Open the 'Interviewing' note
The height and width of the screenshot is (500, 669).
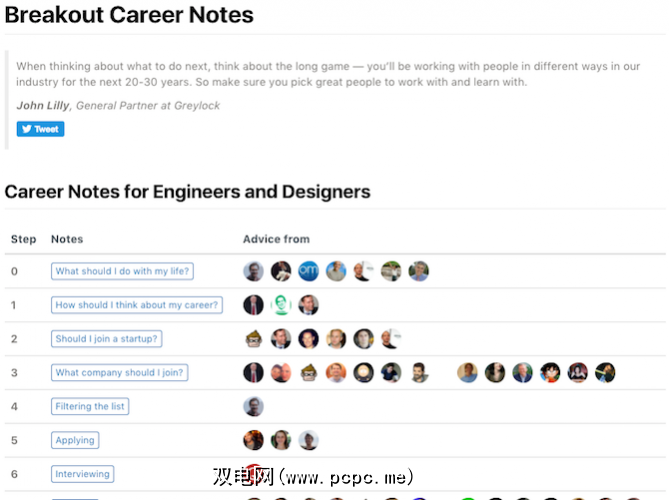coord(82,474)
